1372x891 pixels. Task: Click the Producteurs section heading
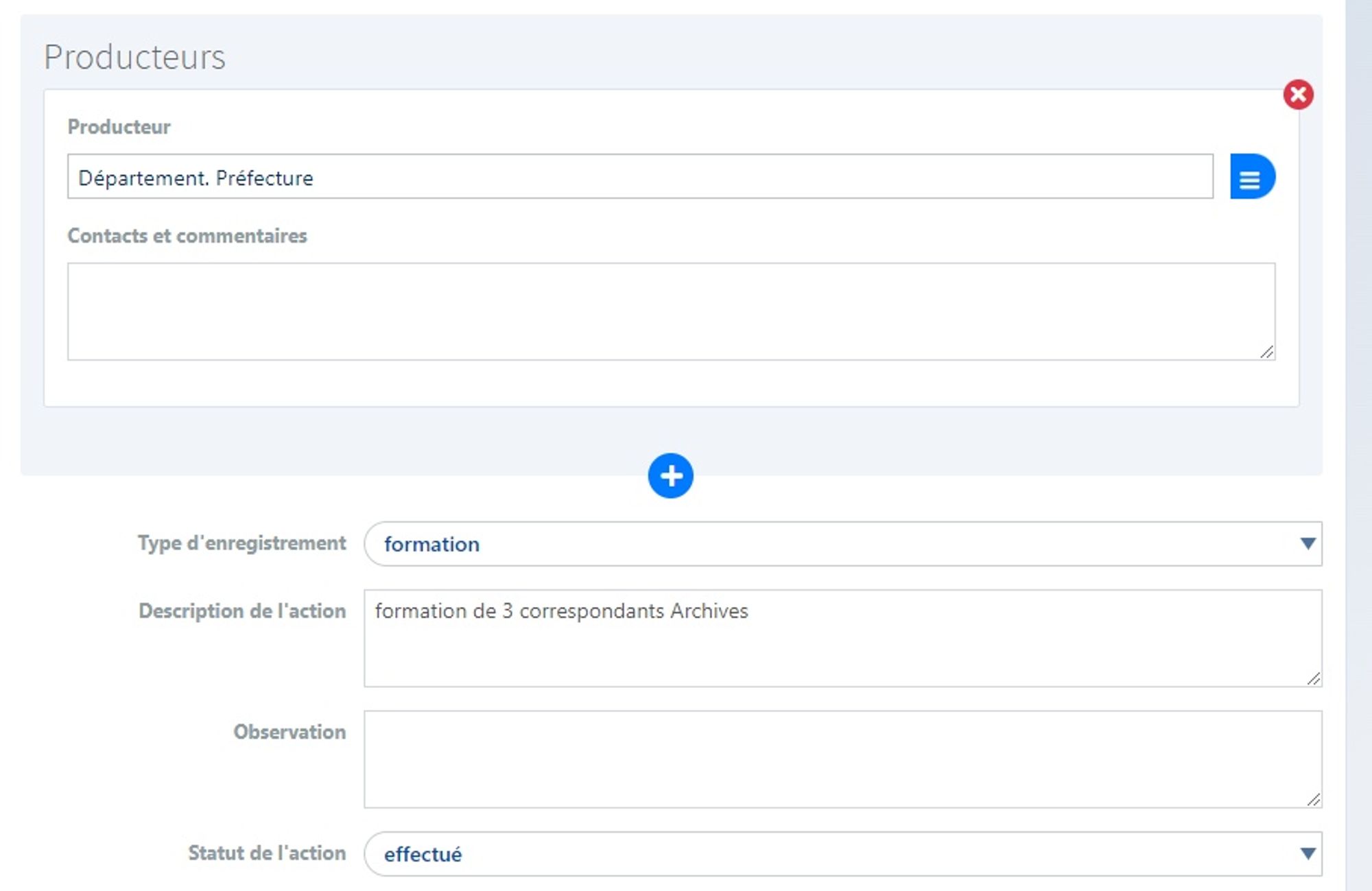(134, 57)
